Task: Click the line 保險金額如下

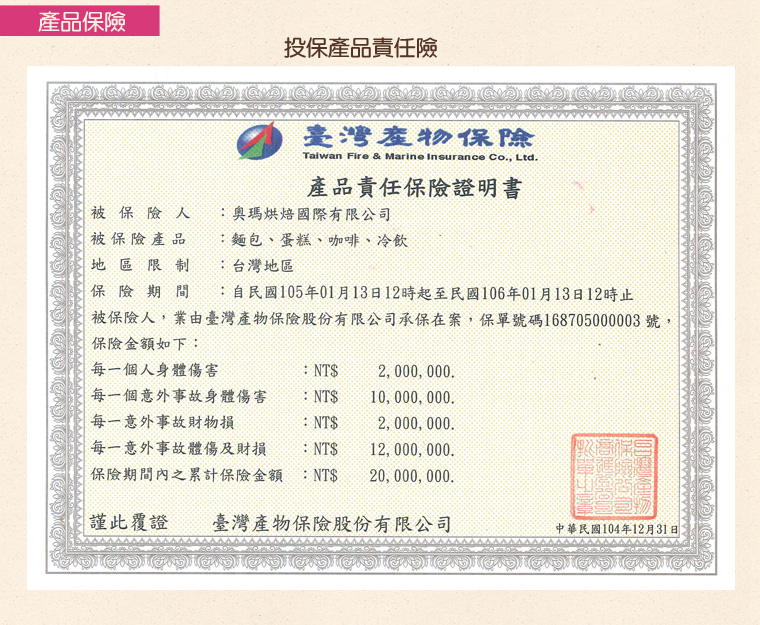Action: [x=144, y=344]
